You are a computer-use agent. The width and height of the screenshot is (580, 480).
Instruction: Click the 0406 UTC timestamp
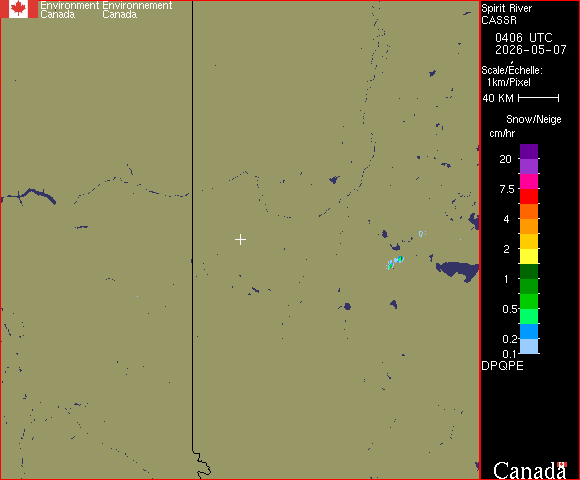pyautogui.click(x=523, y=38)
